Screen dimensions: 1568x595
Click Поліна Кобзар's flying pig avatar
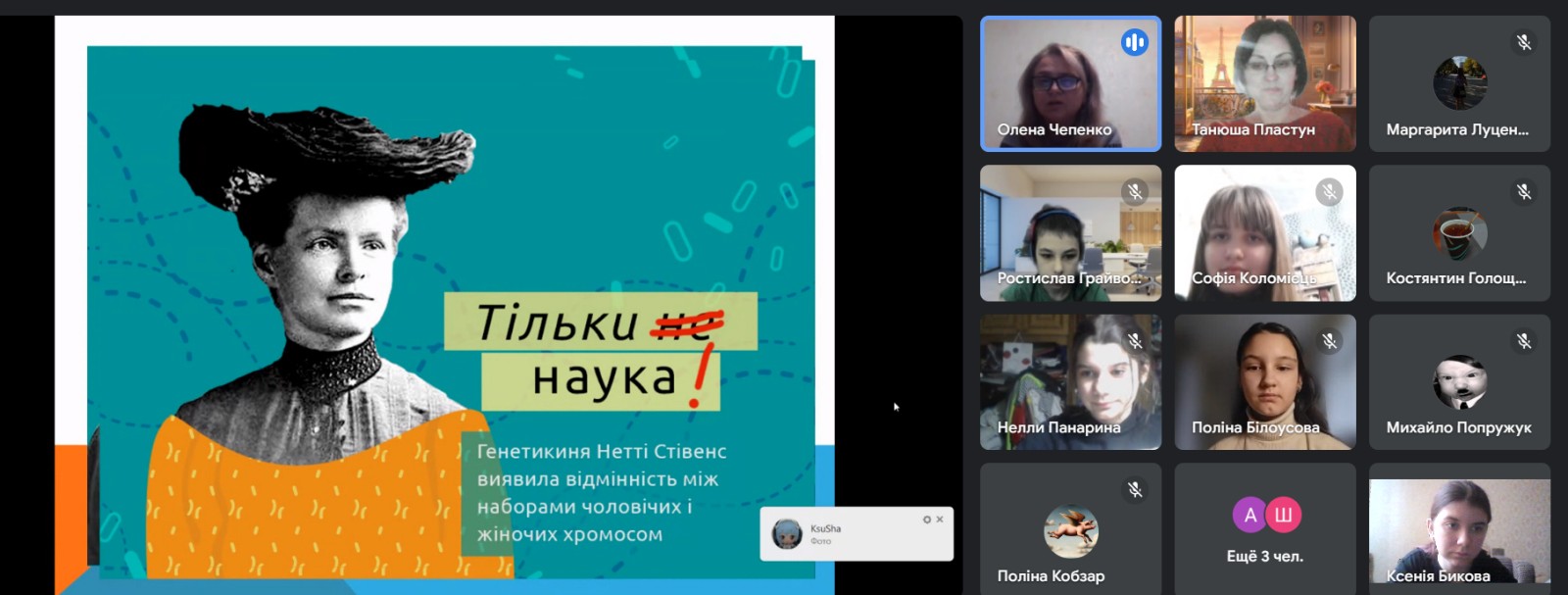pos(1070,530)
